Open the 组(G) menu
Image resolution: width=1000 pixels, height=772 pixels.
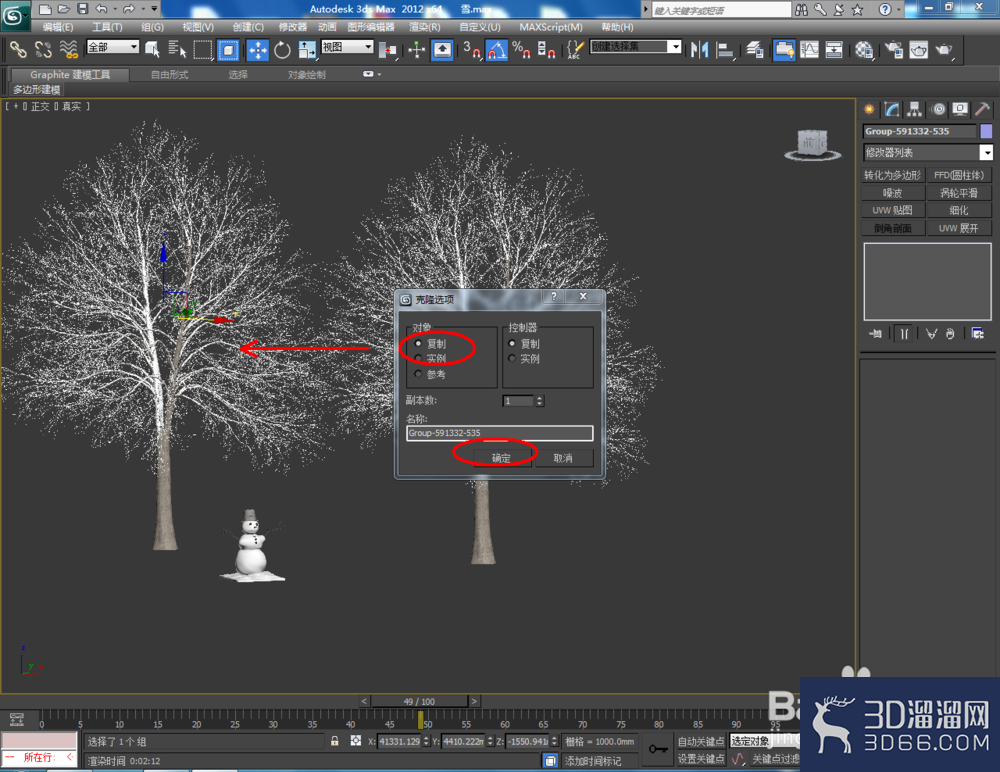(152, 27)
